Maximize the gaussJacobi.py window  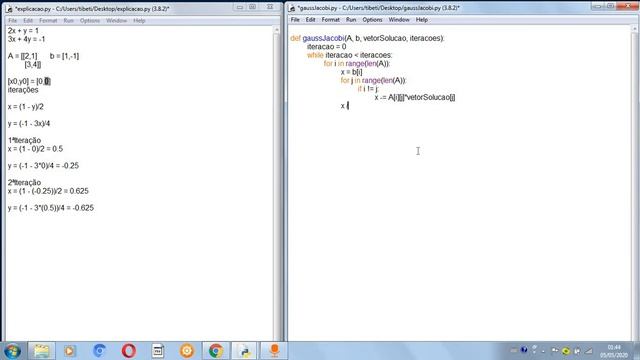point(610,6)
